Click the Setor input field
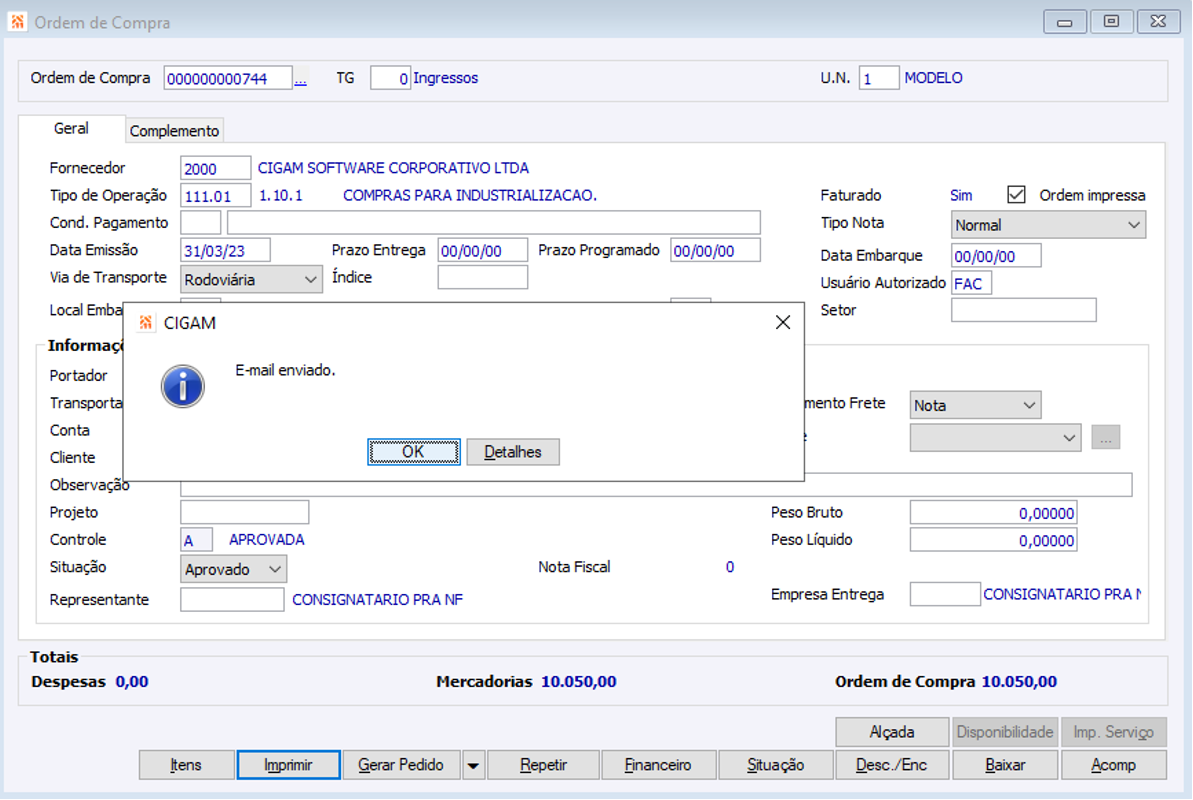Image resolution: width=1193 pixels, height=800 pixels. pyautogui.click(x=1023, y=310)
